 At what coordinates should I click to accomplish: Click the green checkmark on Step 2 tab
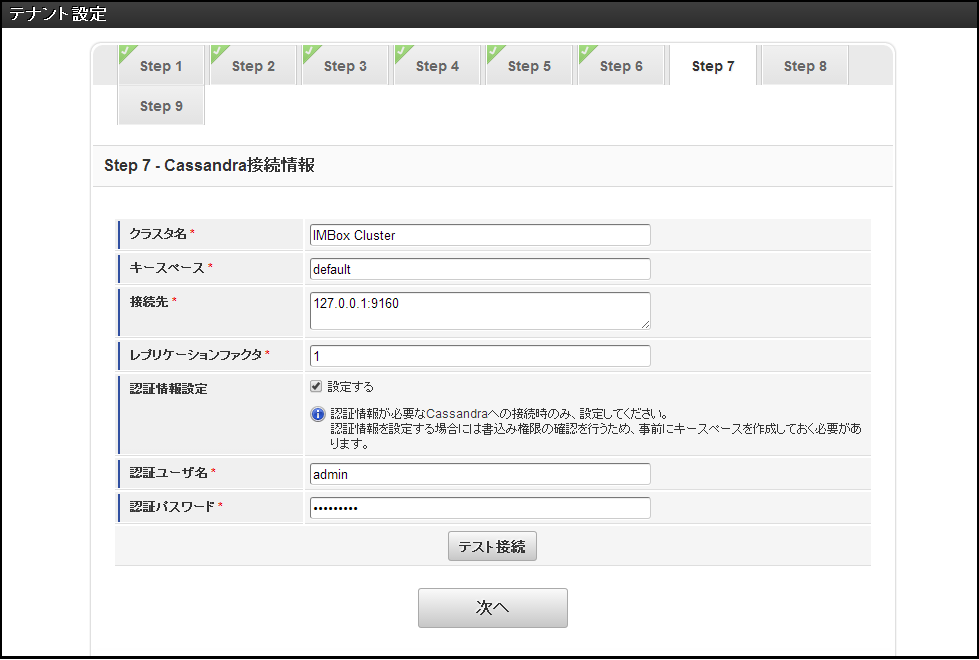[218, 50]
